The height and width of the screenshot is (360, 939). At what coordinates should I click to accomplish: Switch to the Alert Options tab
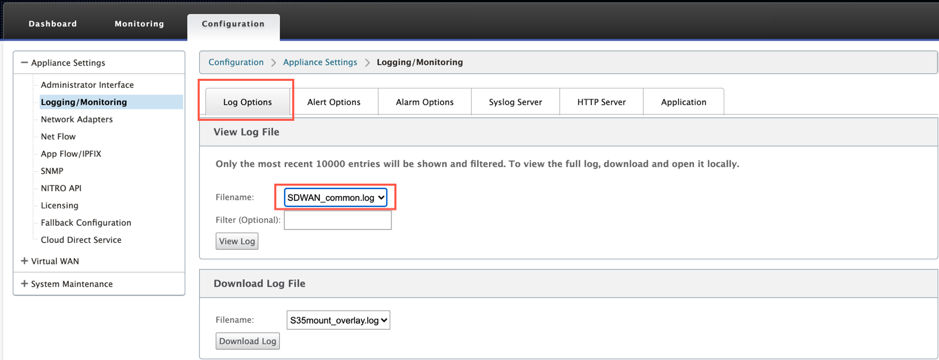click(x=334, y=102)
